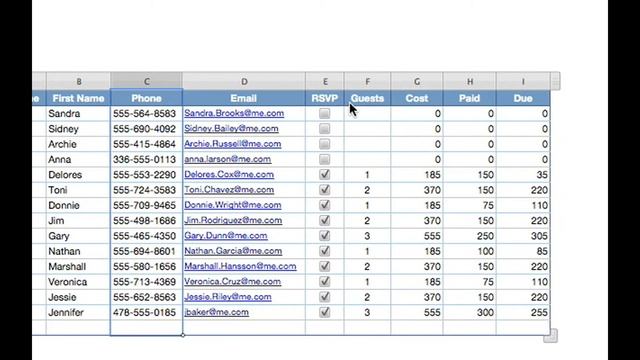Screen dimensions: 640x360
Task: Uncheck the RSVP box for Veronica
Action: tap(324, 282)
